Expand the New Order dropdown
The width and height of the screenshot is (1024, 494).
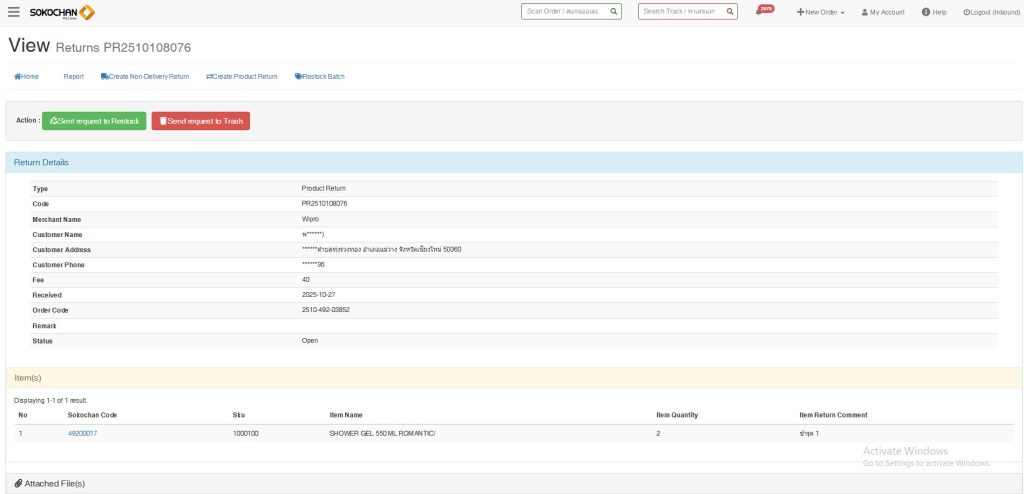coord(821,12)
